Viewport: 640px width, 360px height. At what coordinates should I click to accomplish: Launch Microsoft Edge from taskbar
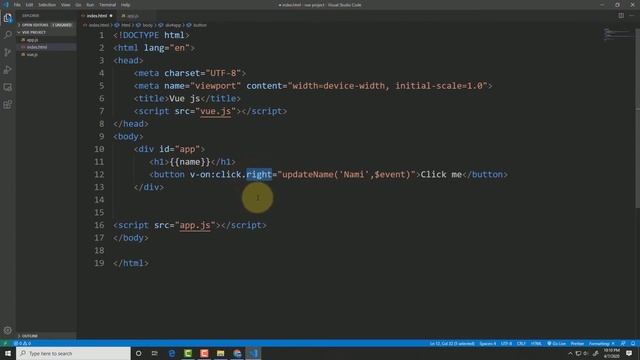pyautogui.click(x=171, y=353)
